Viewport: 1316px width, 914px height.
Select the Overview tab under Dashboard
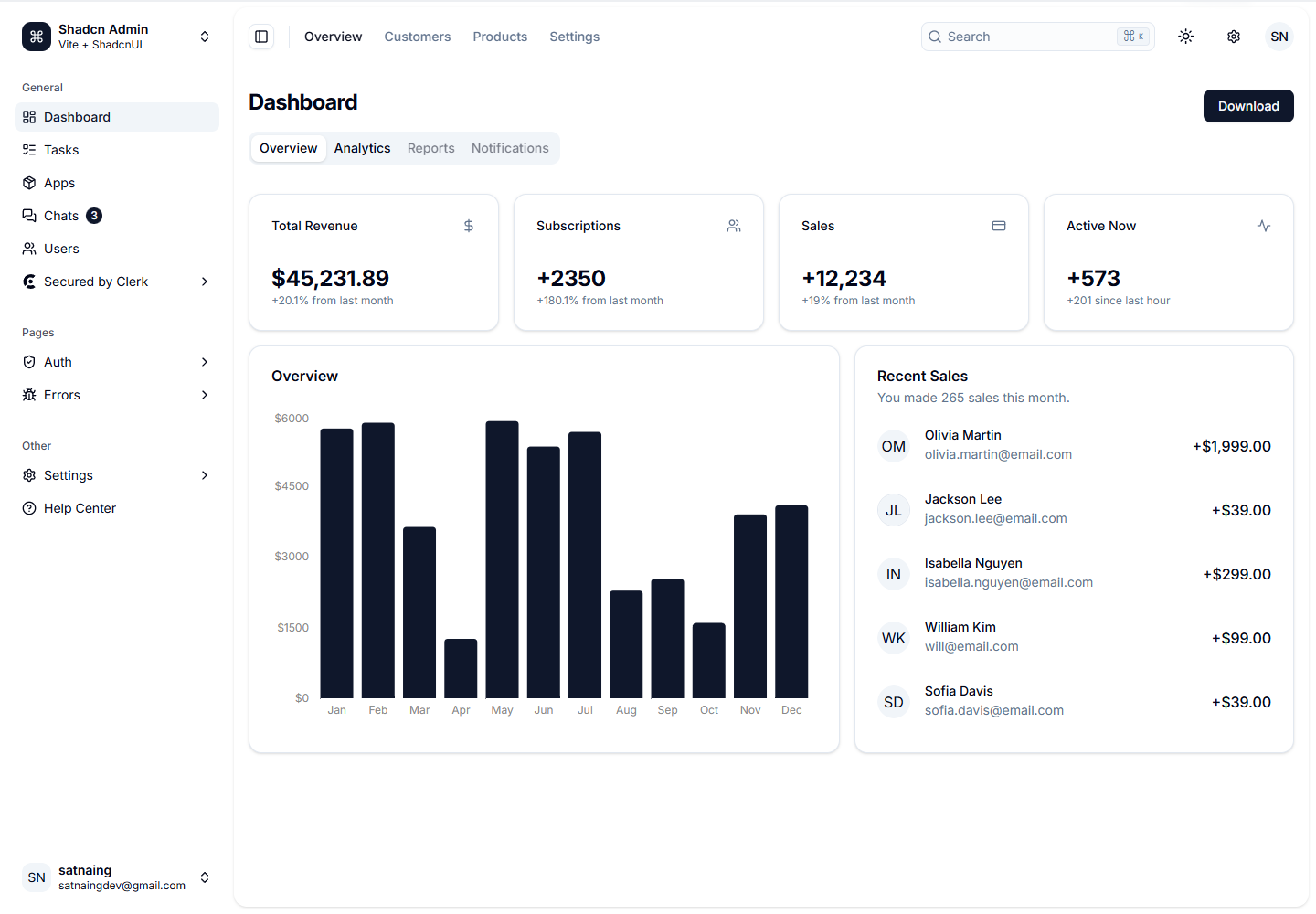(289, 148)
